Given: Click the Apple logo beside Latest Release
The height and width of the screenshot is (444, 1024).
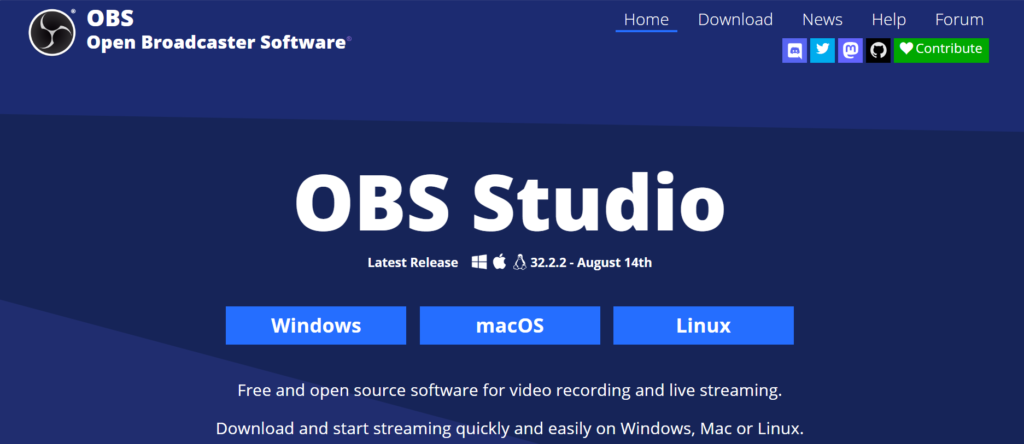Looking at the screenshot, I should point(500,262).
